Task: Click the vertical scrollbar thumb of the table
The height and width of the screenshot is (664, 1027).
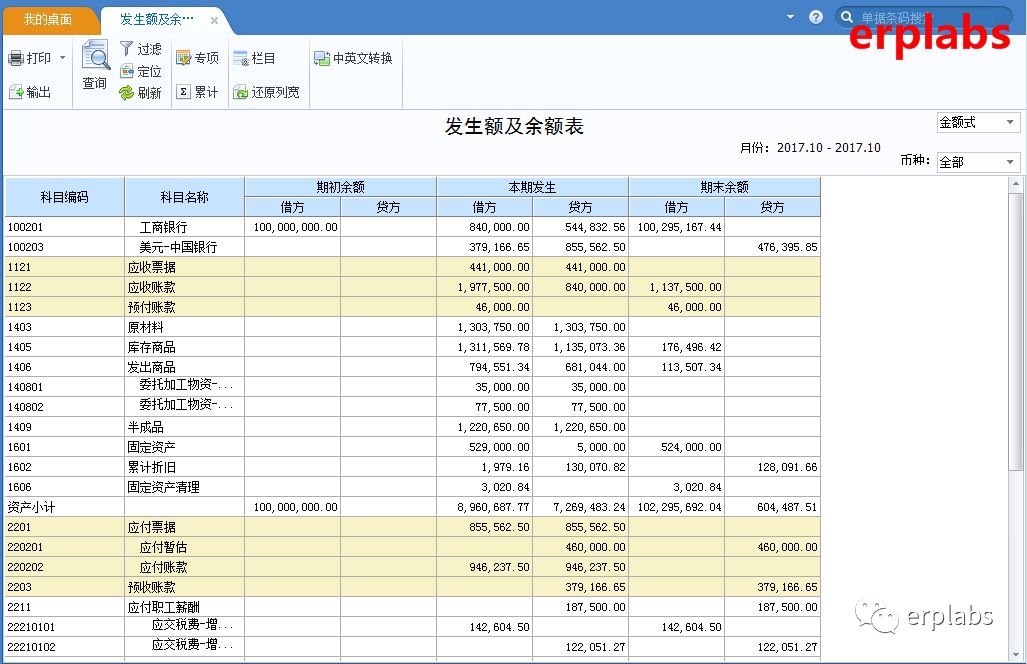Action: pos(1016,331)
